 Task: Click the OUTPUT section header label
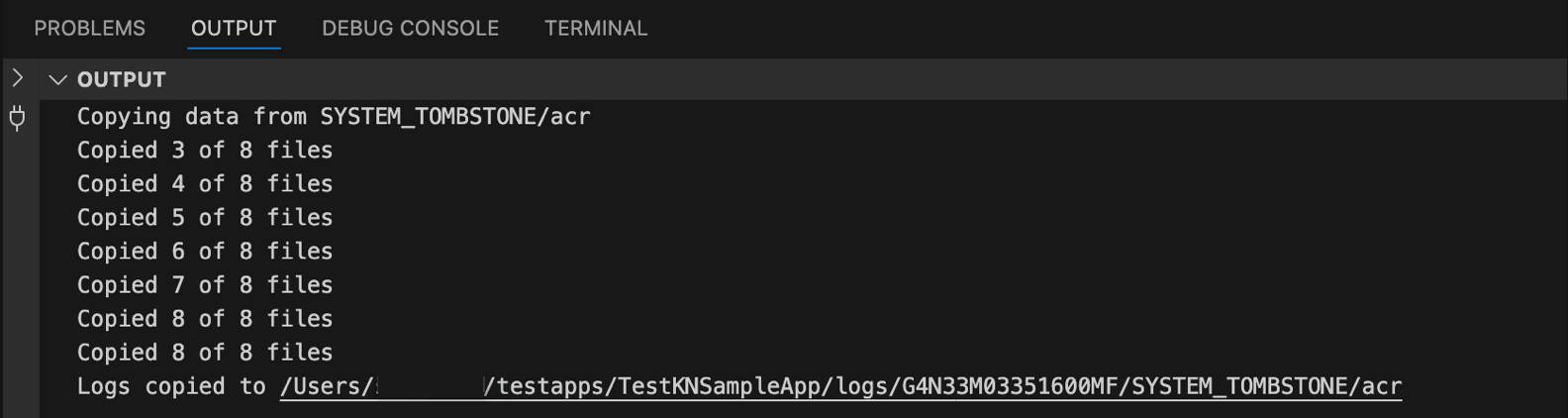tap(122, 80)
